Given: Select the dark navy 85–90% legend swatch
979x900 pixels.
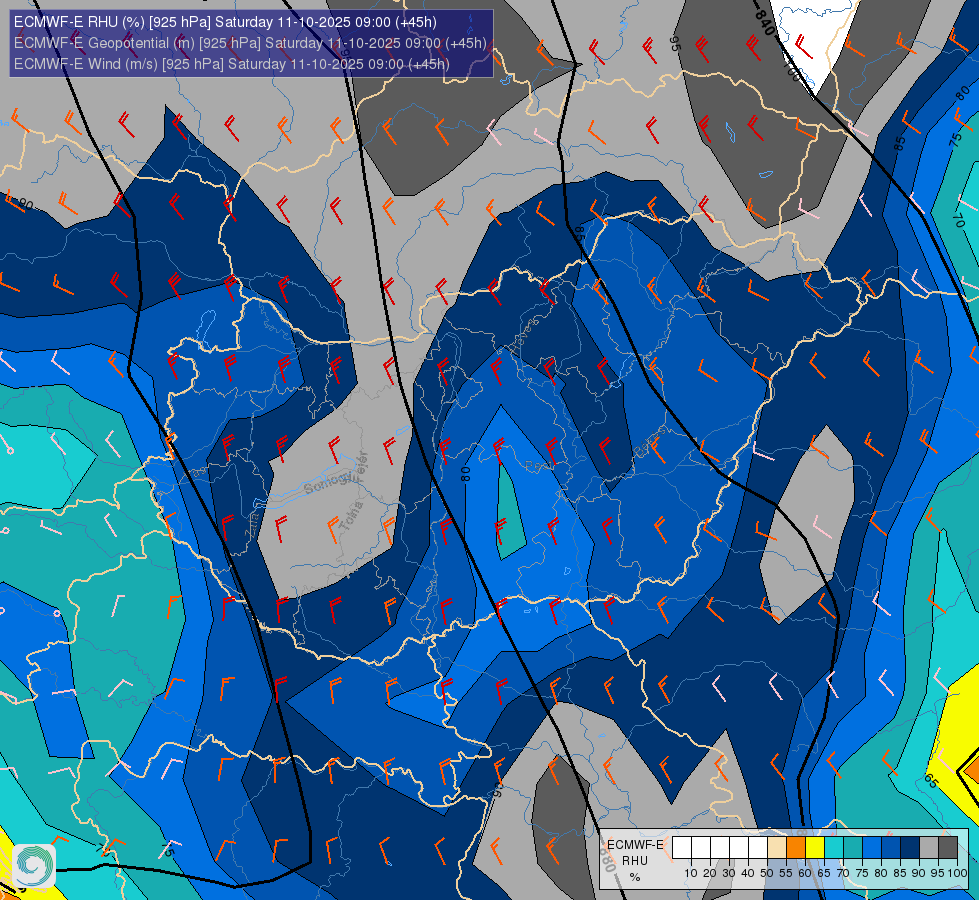Looking at the screenshot, I should [910, 847].
